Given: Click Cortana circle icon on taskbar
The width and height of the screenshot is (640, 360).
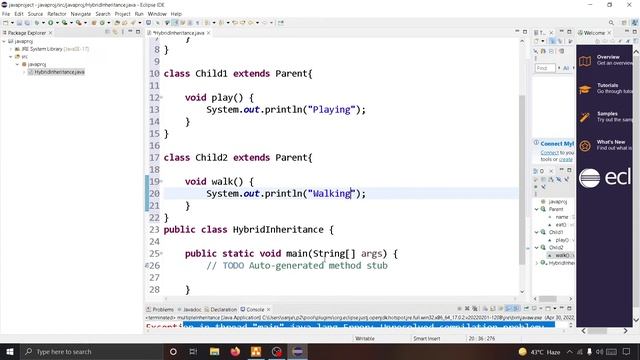Looking at the screenshot, I should point(173,351).
